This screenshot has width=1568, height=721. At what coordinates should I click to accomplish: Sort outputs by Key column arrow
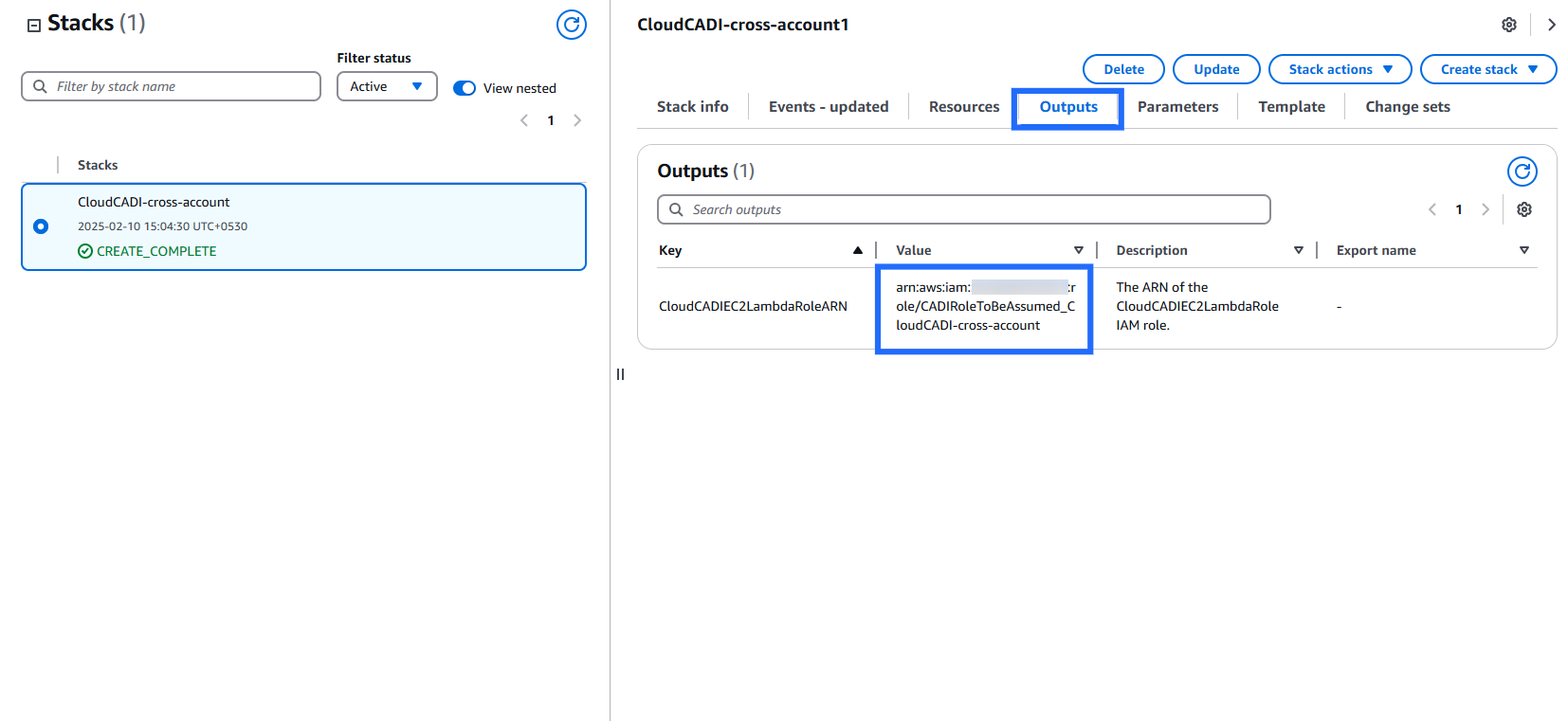pyautogui.click(x=857, y=250)
